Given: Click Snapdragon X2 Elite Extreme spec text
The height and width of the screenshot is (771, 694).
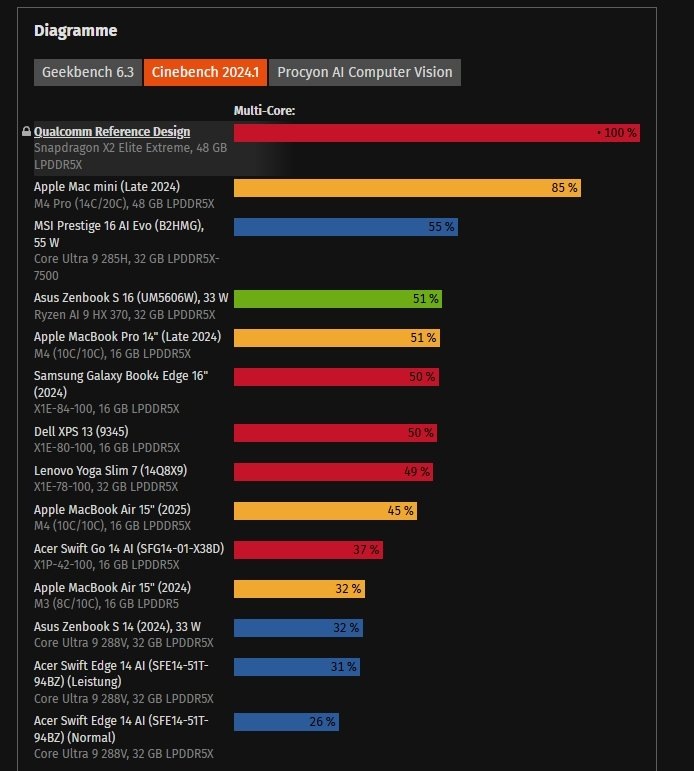Looking at the screenshot, I should [x=130, y=156].
